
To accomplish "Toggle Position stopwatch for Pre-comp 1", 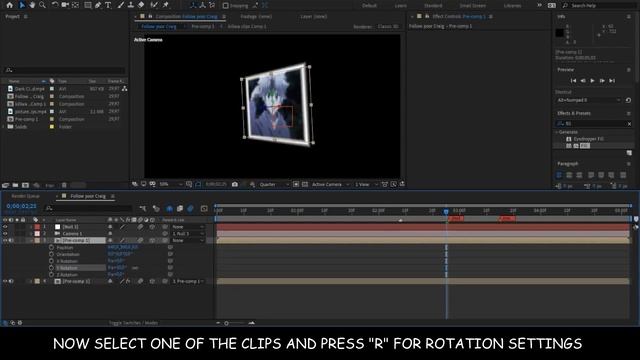I will [x=51, y=248].
